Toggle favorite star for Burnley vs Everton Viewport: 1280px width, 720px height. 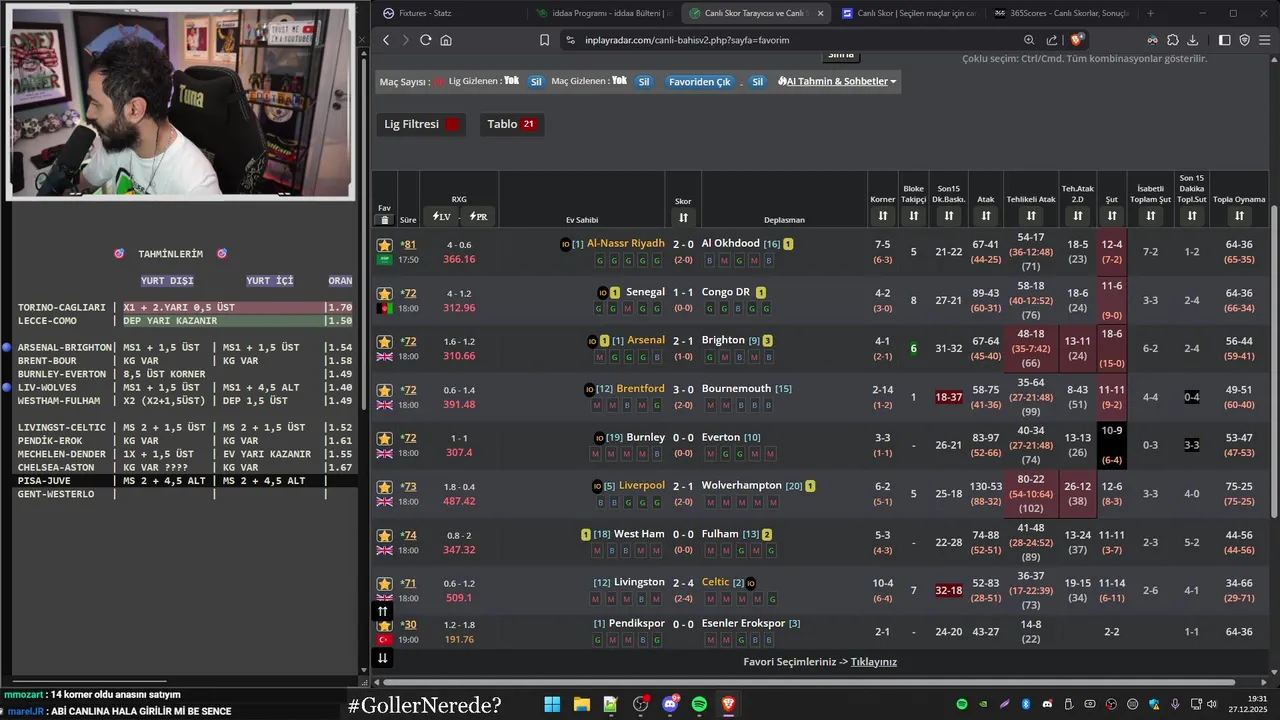[384, 439]
